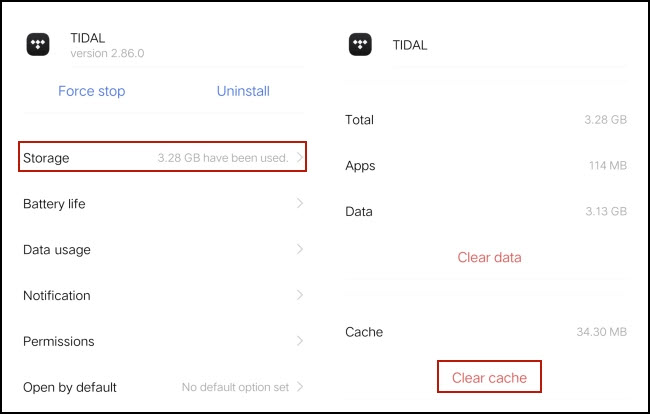Expand the Storage row chevron arrow

point(300,157)
